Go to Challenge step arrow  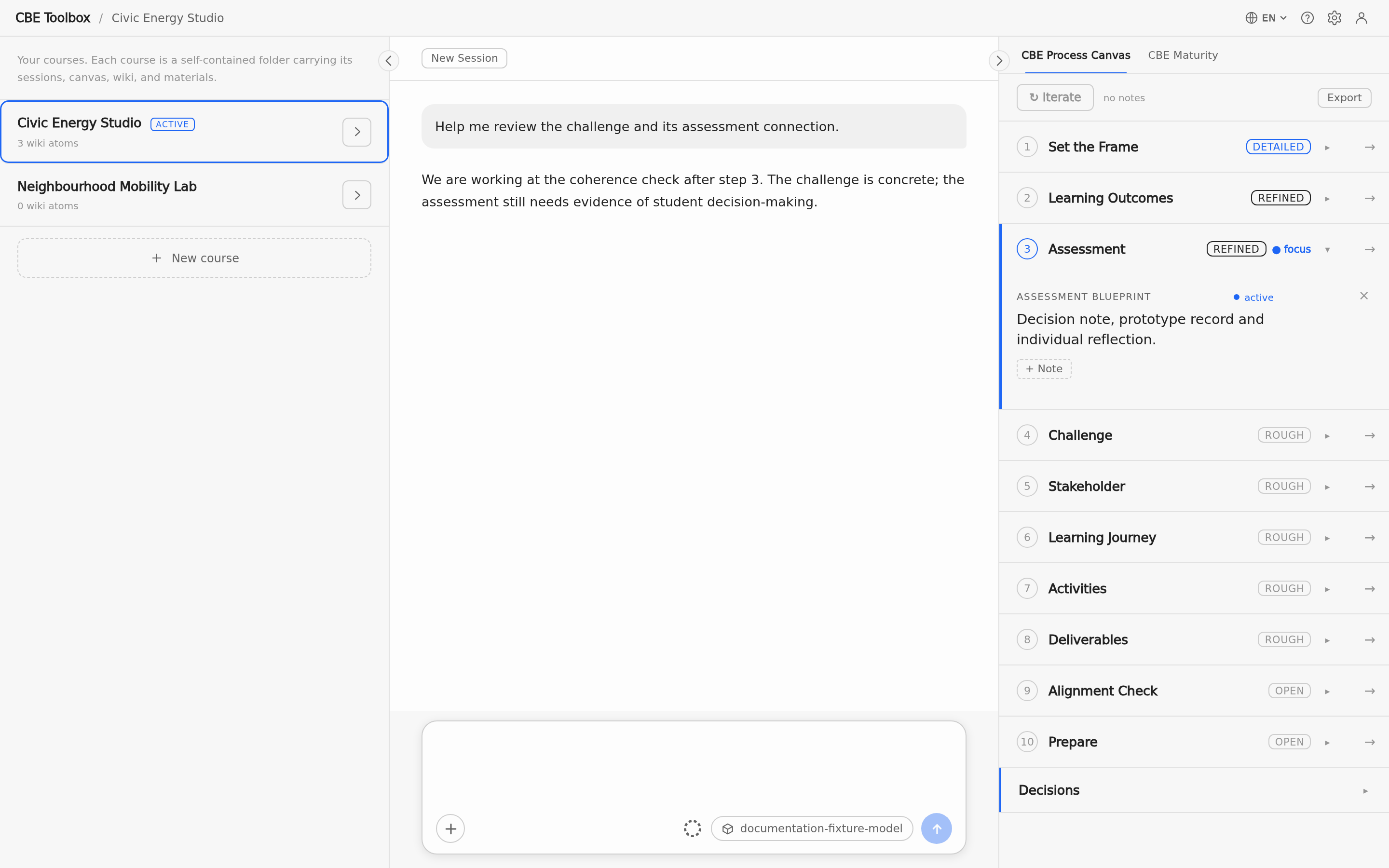1370,436
